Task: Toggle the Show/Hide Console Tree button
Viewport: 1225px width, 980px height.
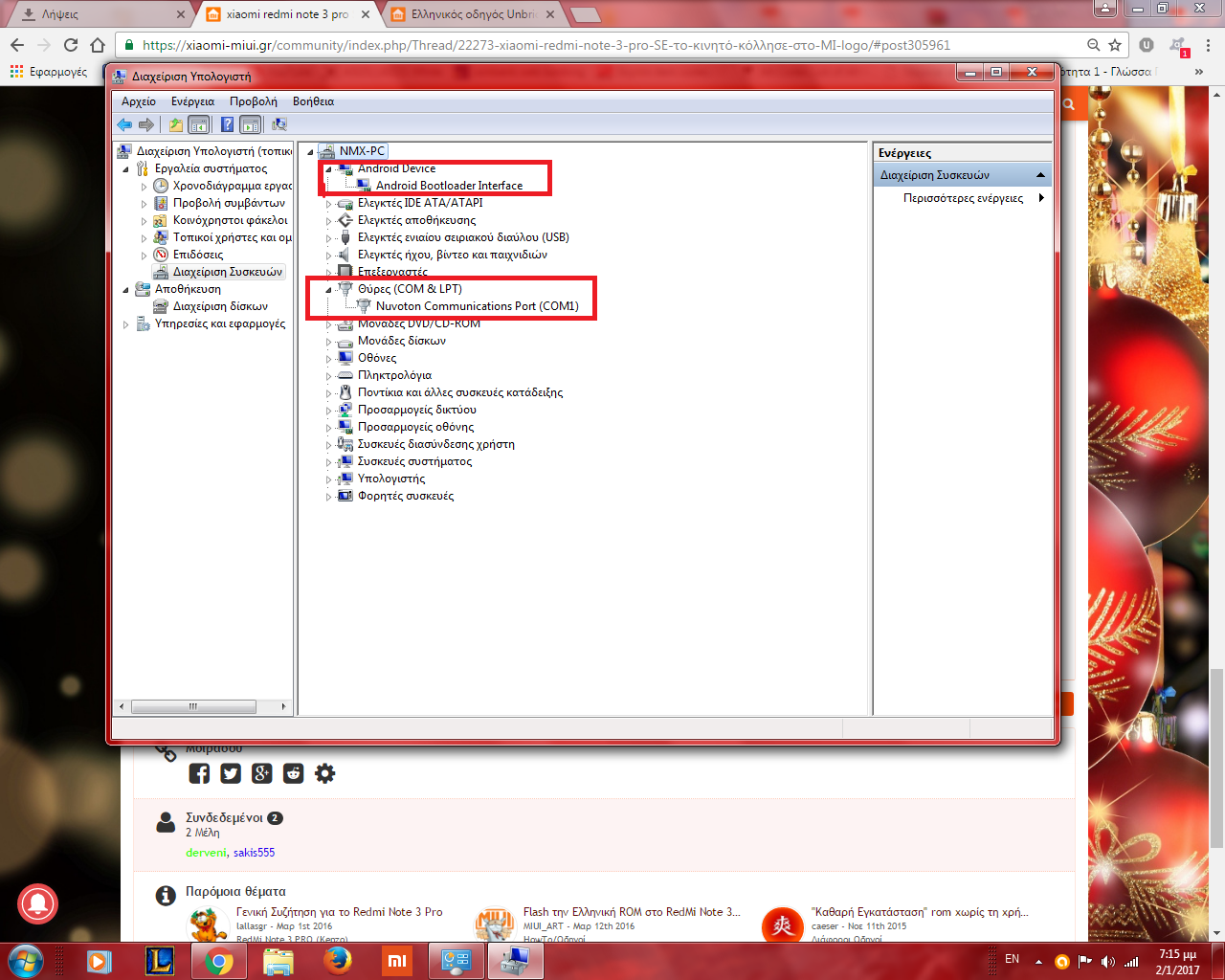Action: (199, 124)
